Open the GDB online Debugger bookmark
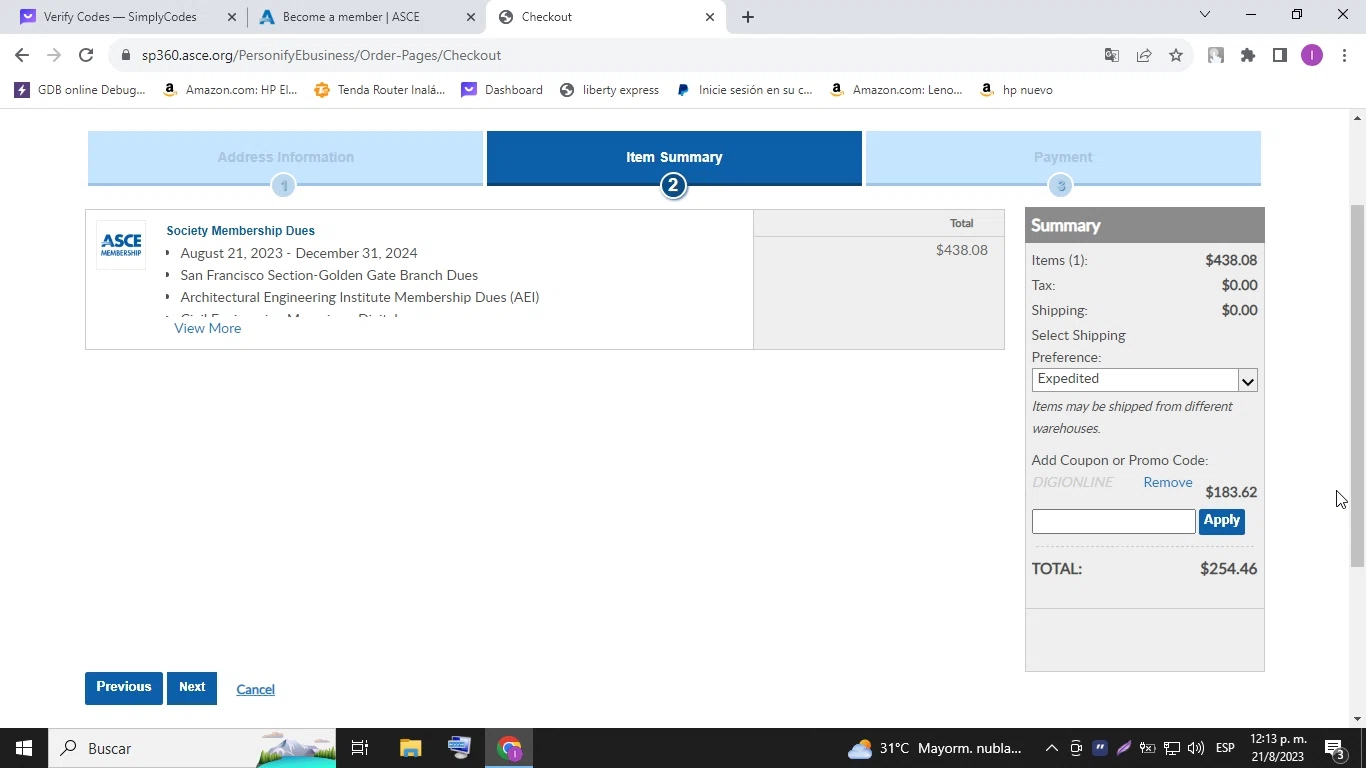This screenshot has height=768, width=1366. (x=80, y=90)
